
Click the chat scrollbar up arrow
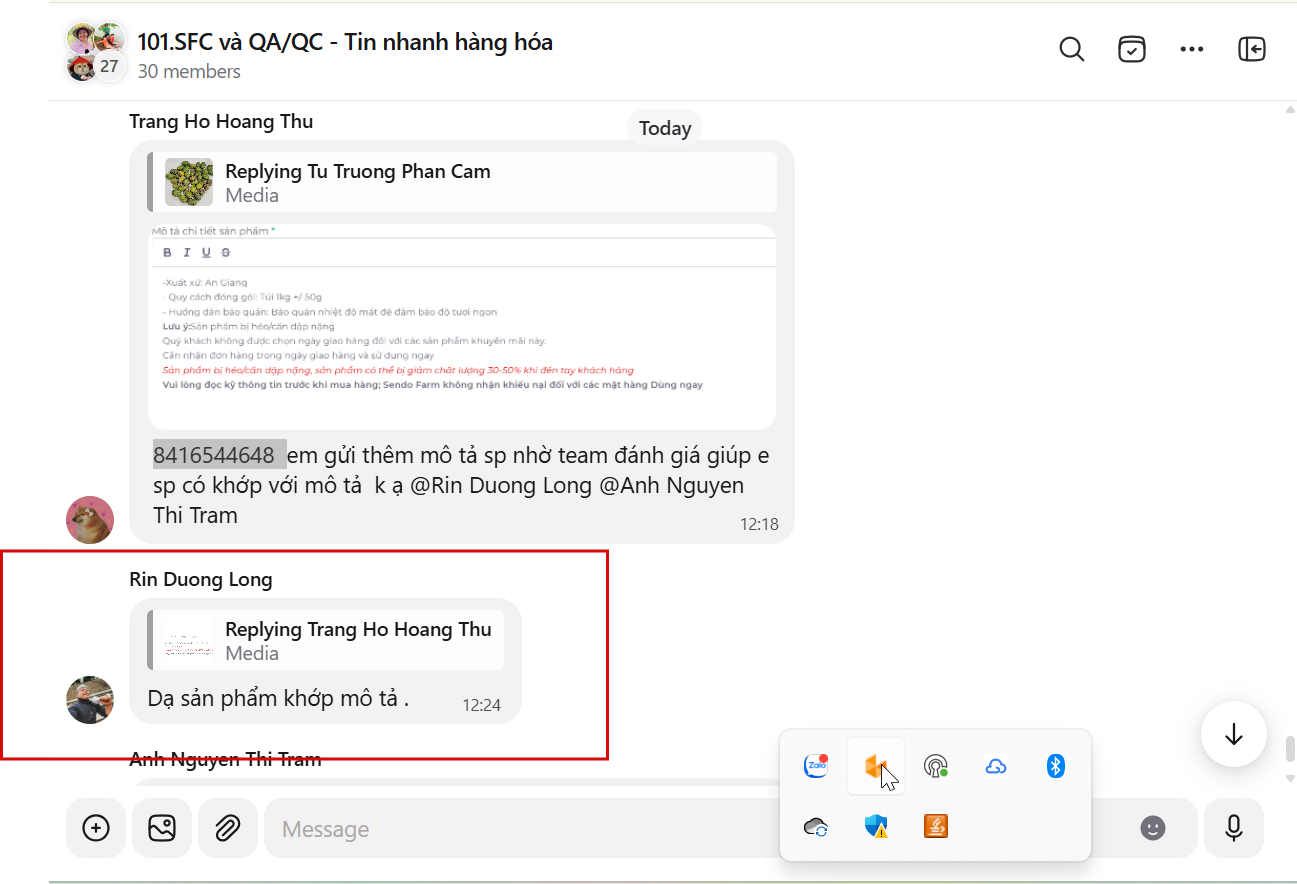(1290, 109)
